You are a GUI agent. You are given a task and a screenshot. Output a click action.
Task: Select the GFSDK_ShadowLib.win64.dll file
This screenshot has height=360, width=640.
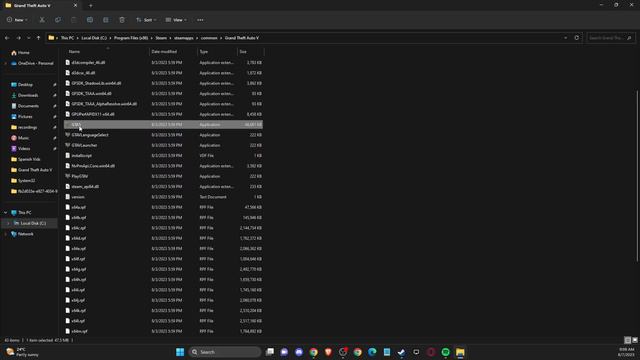[163, 83]
